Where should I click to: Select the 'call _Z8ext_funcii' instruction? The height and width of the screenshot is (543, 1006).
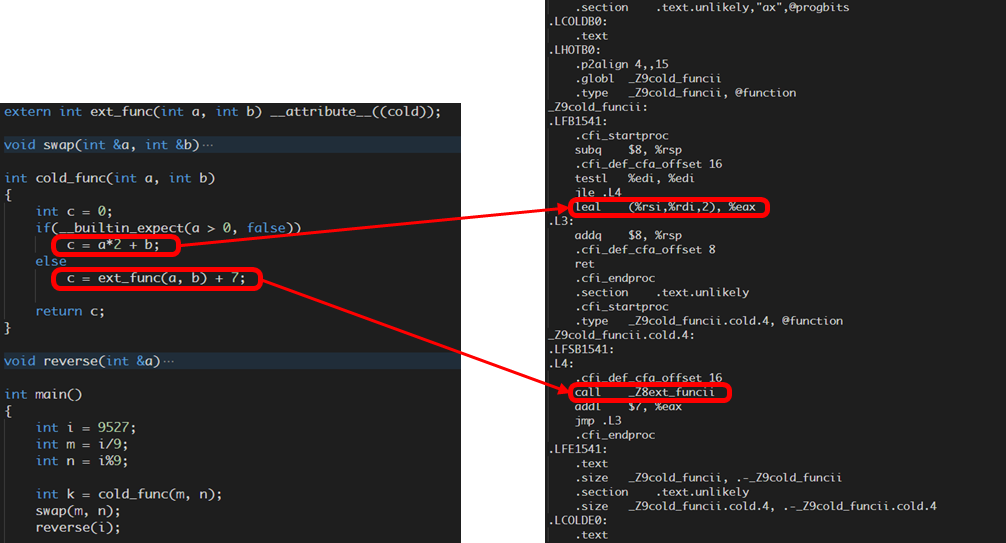(x=644, y=392)
